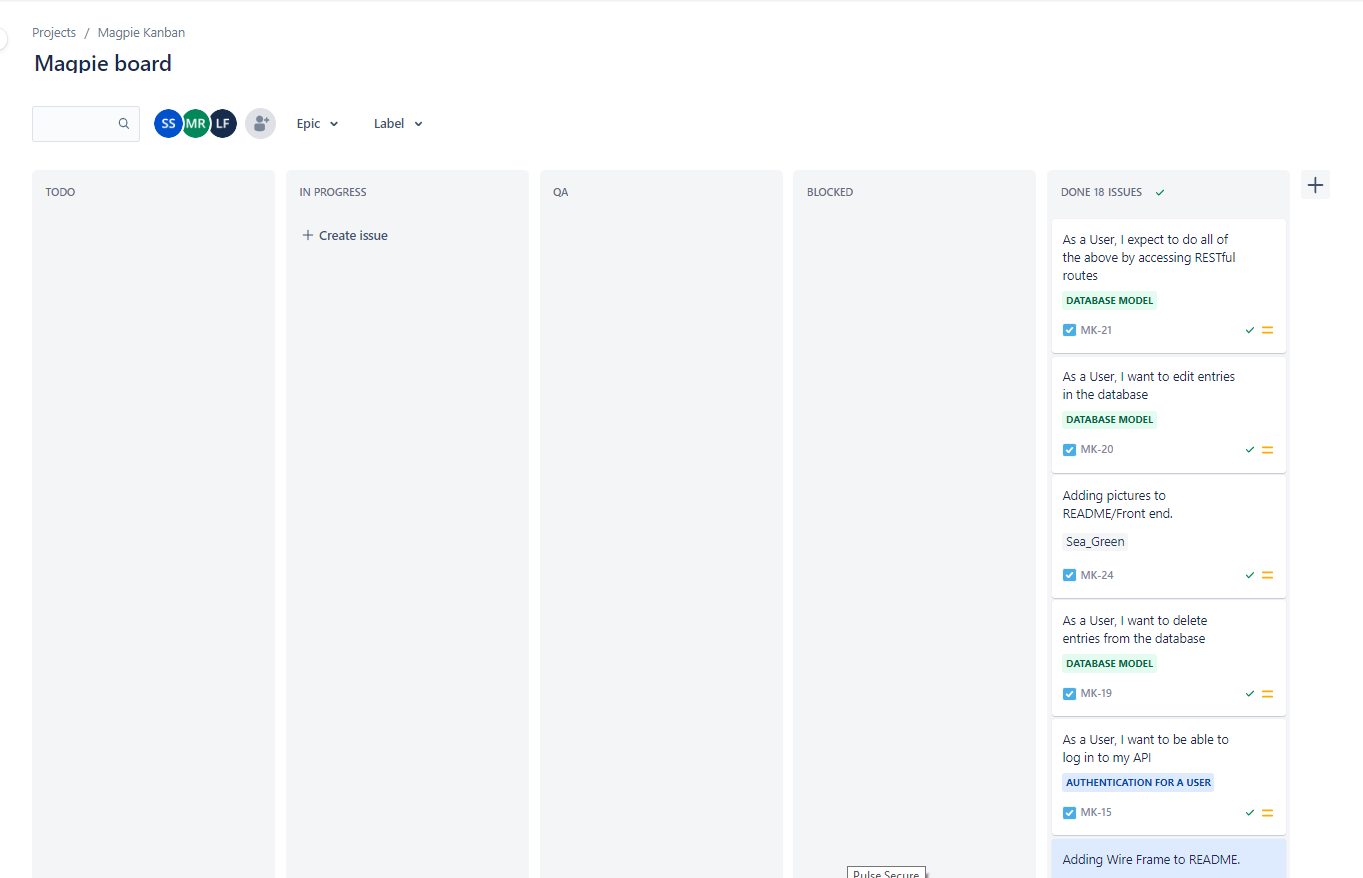The height and width of the screenshot is (878, 1363).
Task: Click the SS avatar
Action: click(x=167, y=123)
